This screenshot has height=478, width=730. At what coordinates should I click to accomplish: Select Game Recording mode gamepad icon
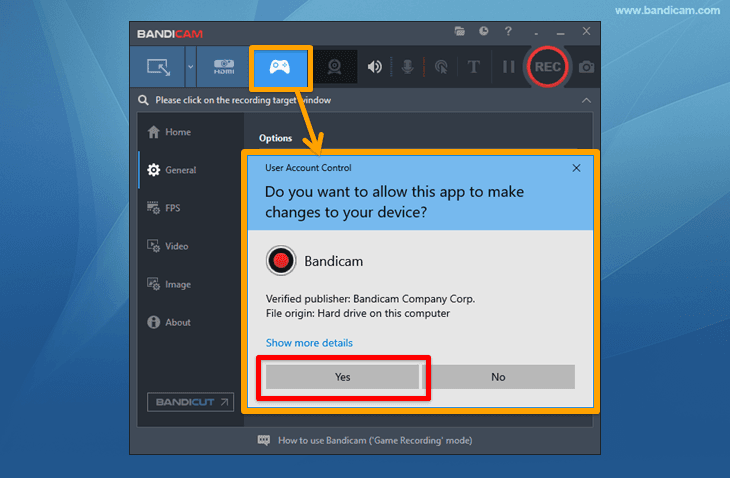pyautogui.click(x=280, y=67)
